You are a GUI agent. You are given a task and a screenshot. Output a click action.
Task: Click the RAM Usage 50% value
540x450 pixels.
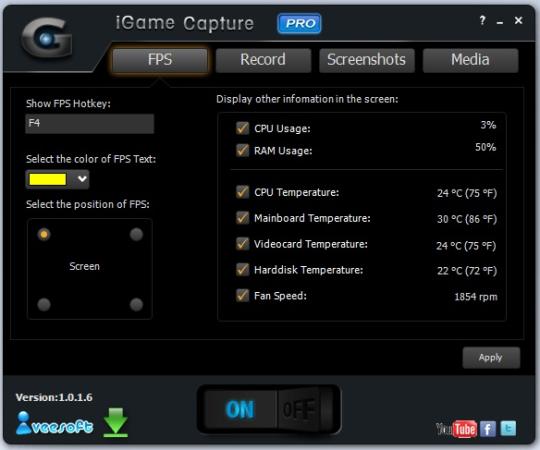pos(486,147)
